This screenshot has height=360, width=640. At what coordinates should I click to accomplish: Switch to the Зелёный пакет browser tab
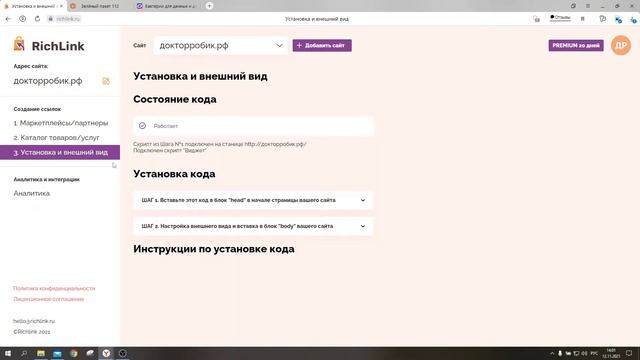pyautogui.click(x=100, y=6)
